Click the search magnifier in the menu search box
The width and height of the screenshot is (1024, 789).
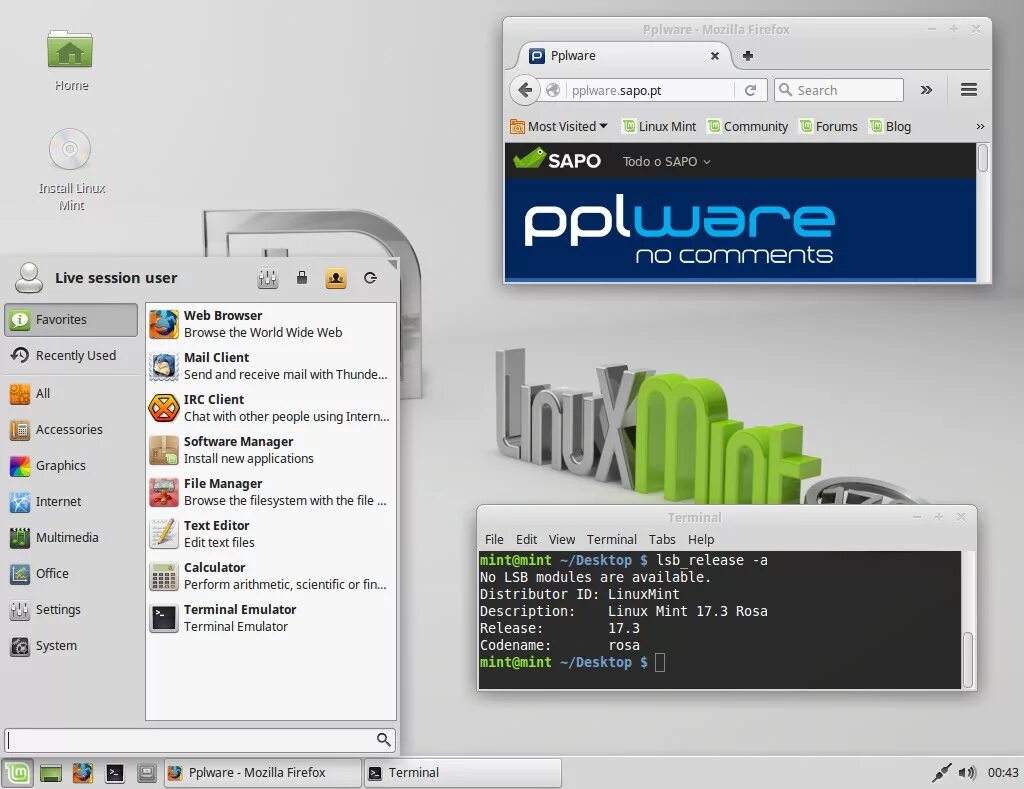tap(383, 739)
